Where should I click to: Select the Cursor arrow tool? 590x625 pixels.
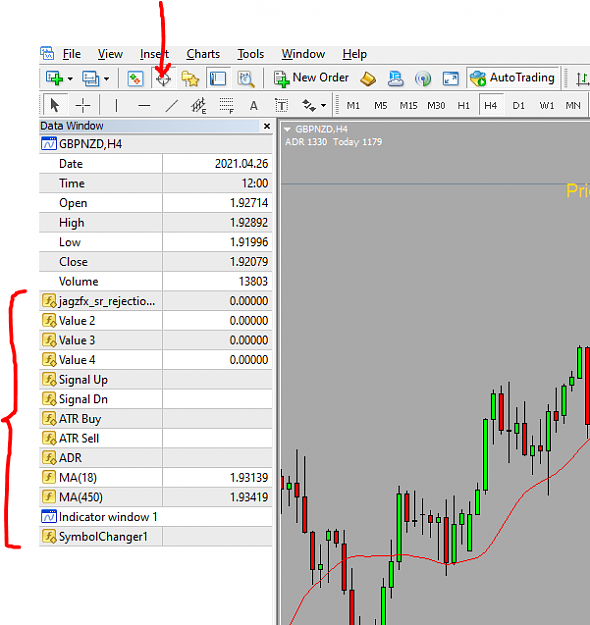tap(55, 105)
